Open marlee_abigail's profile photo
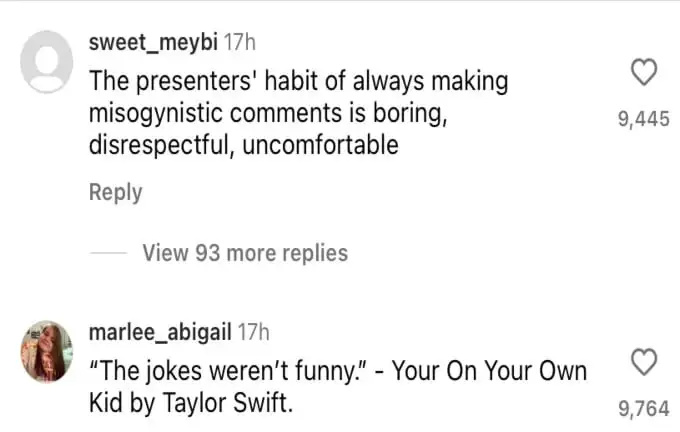This screenshot has width=680, height=432. pos(47,352)
